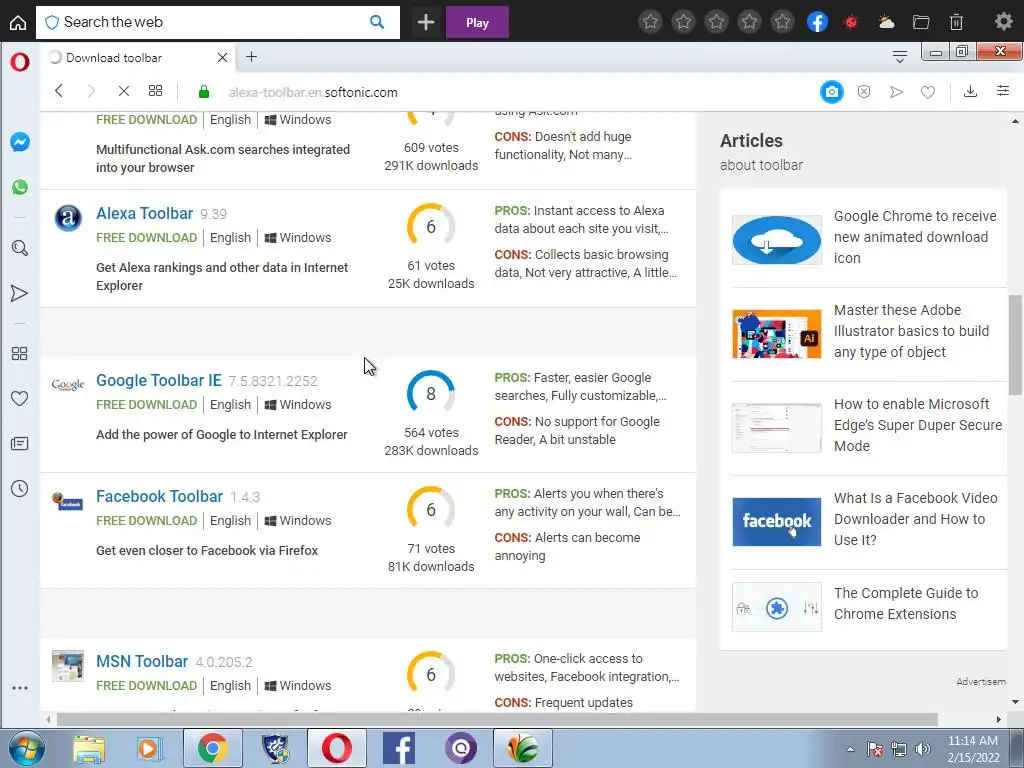The image size is (1024, 768).
Task: Go to home in top toolbar
Action: point(18,22)
